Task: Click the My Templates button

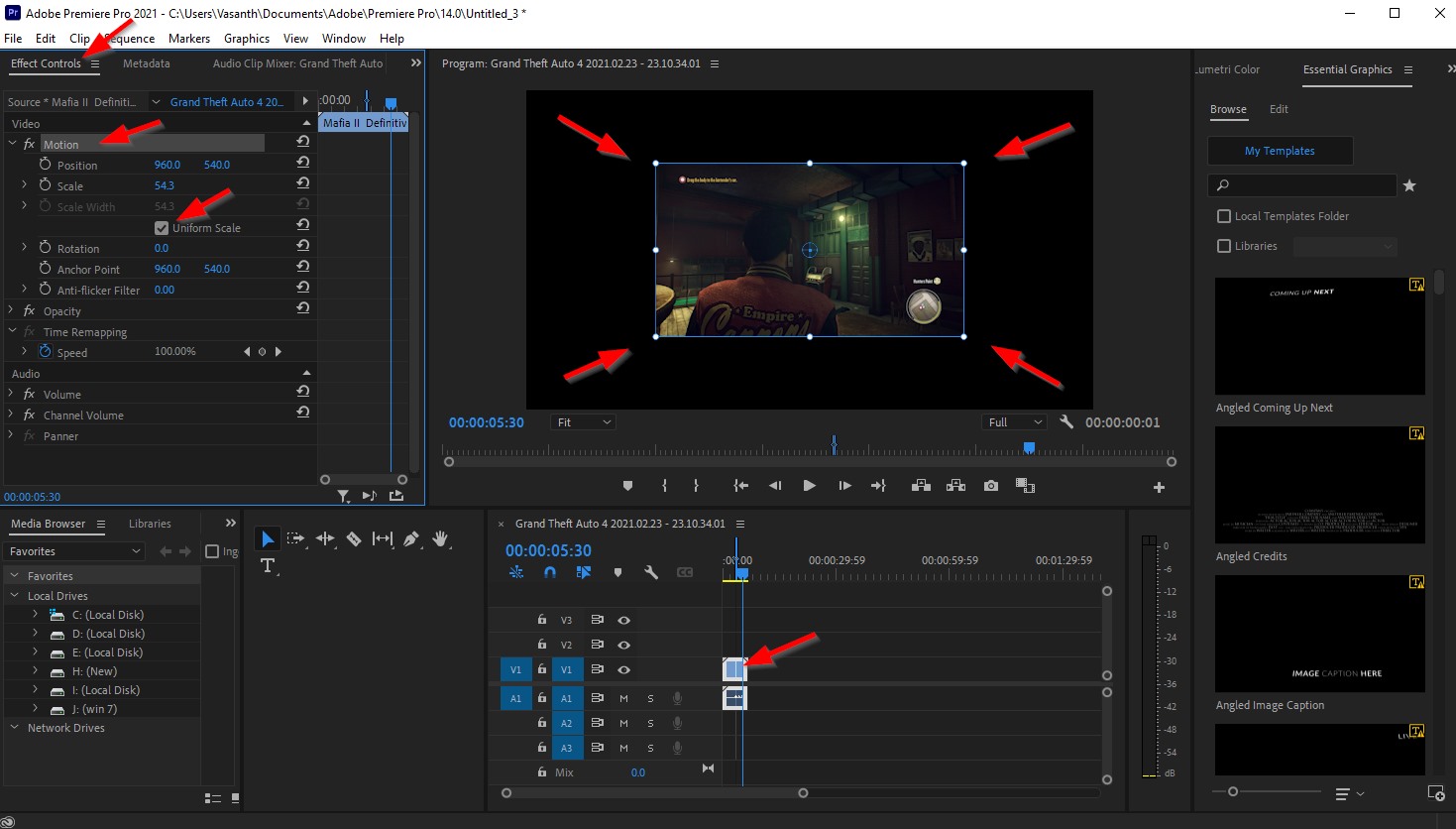Action: tap(1280, 151)
